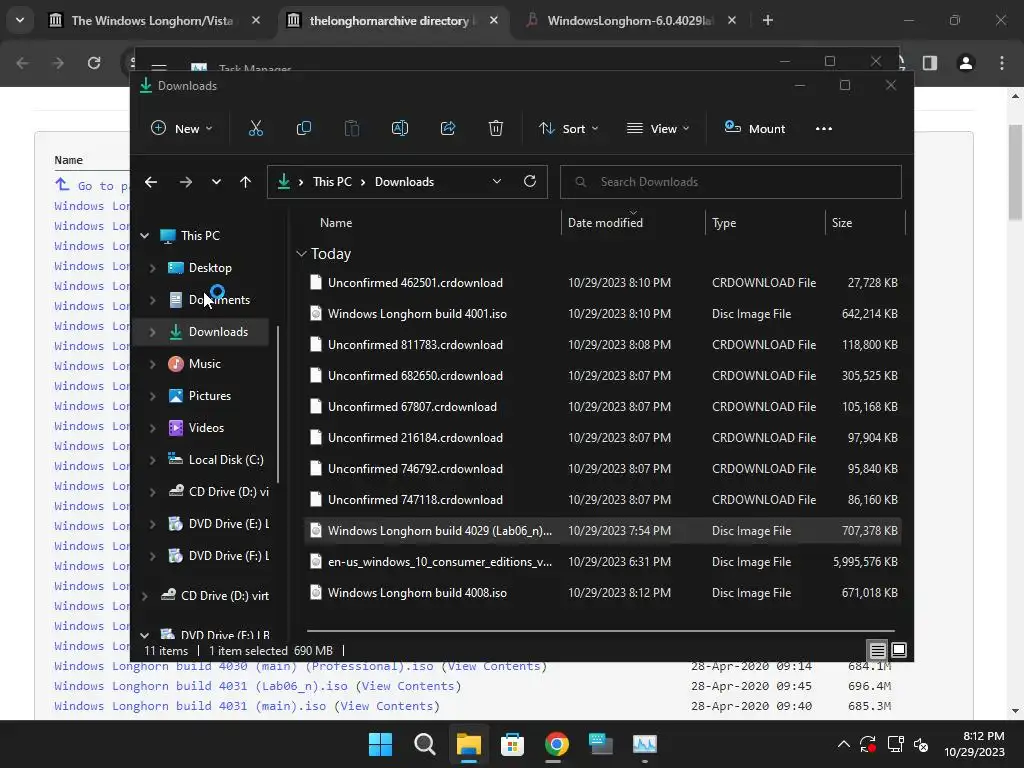The height and width of the screenshot is (768, 1024).
Task: Click This PC in address breadcrumb
Action: tap(332, 182)
